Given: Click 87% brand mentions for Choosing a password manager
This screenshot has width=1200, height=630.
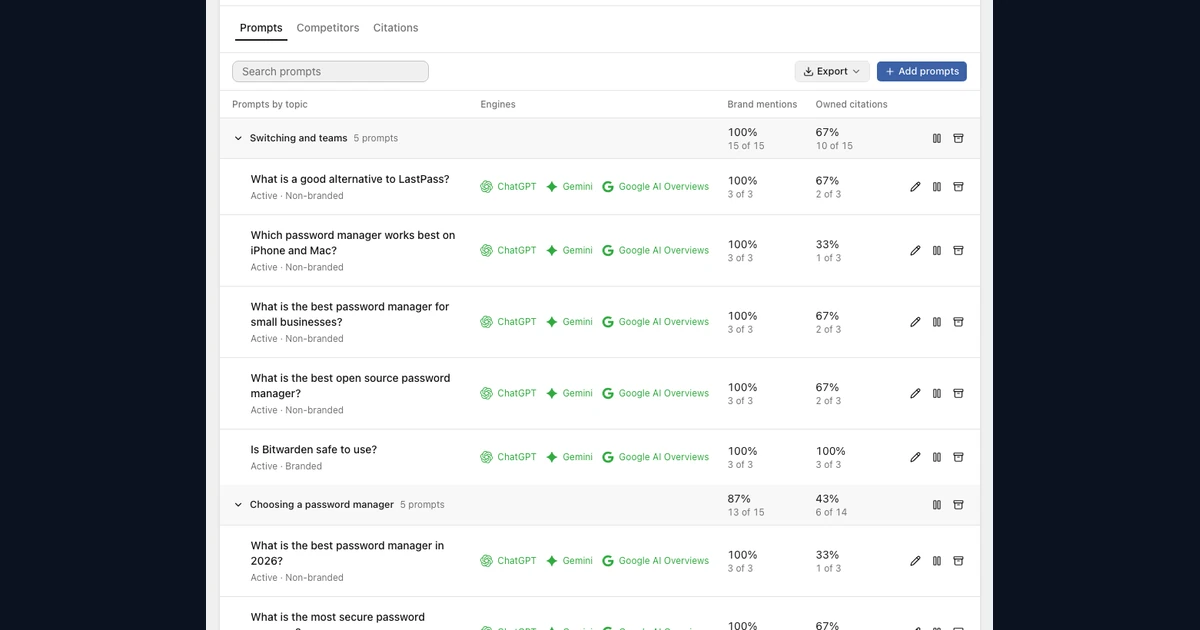Looking at the screenshot, I should pyautogui.click(x=739, y=499).
